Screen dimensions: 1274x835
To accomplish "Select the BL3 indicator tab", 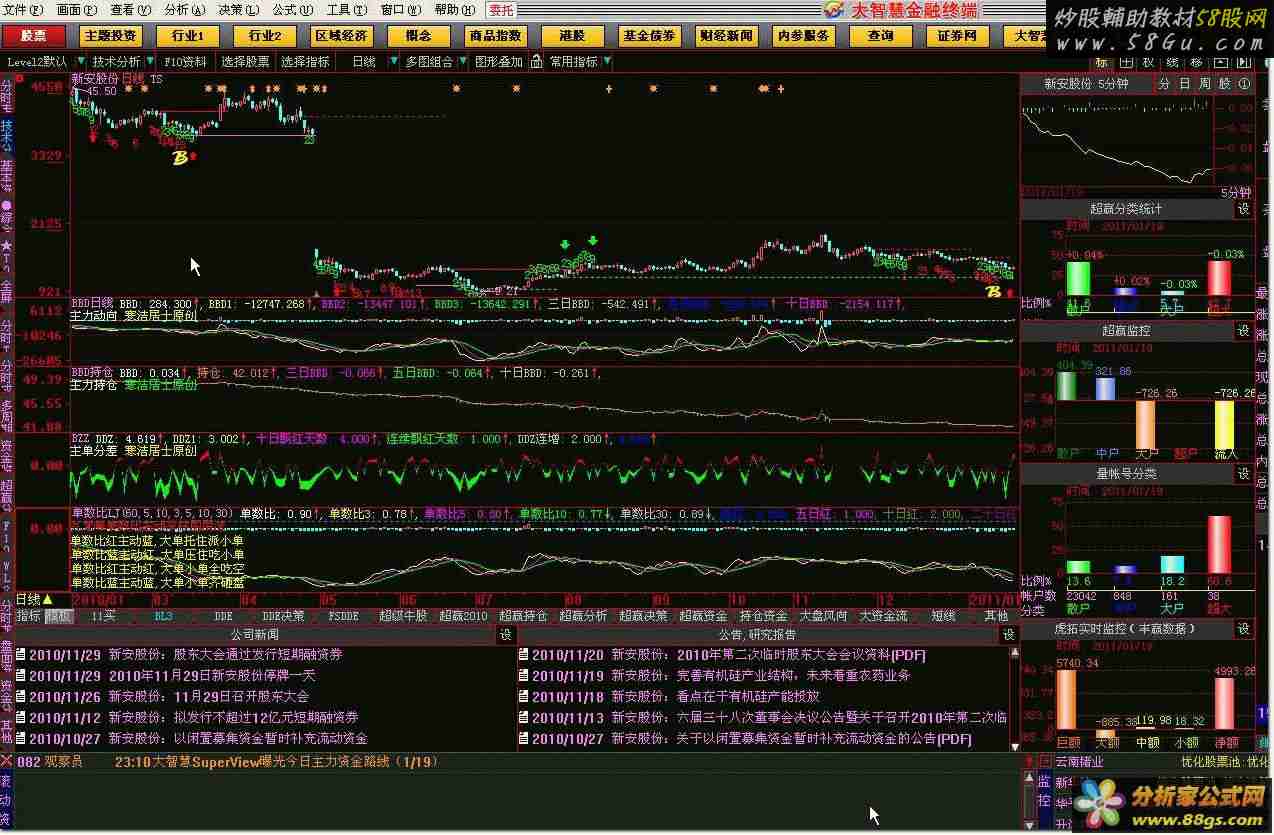I will (x=163, y=616).
